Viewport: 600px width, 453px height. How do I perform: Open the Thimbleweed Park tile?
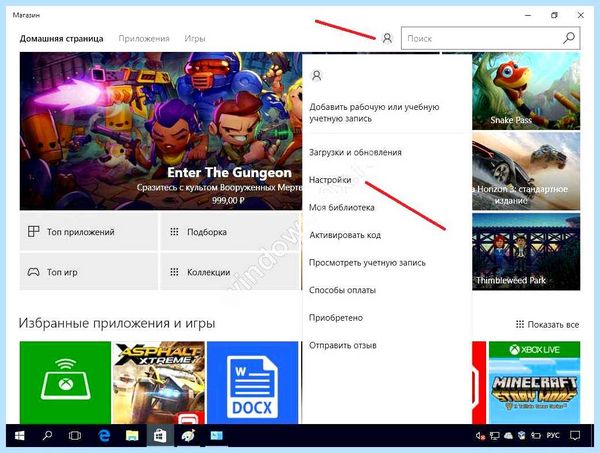pos(526,251)
